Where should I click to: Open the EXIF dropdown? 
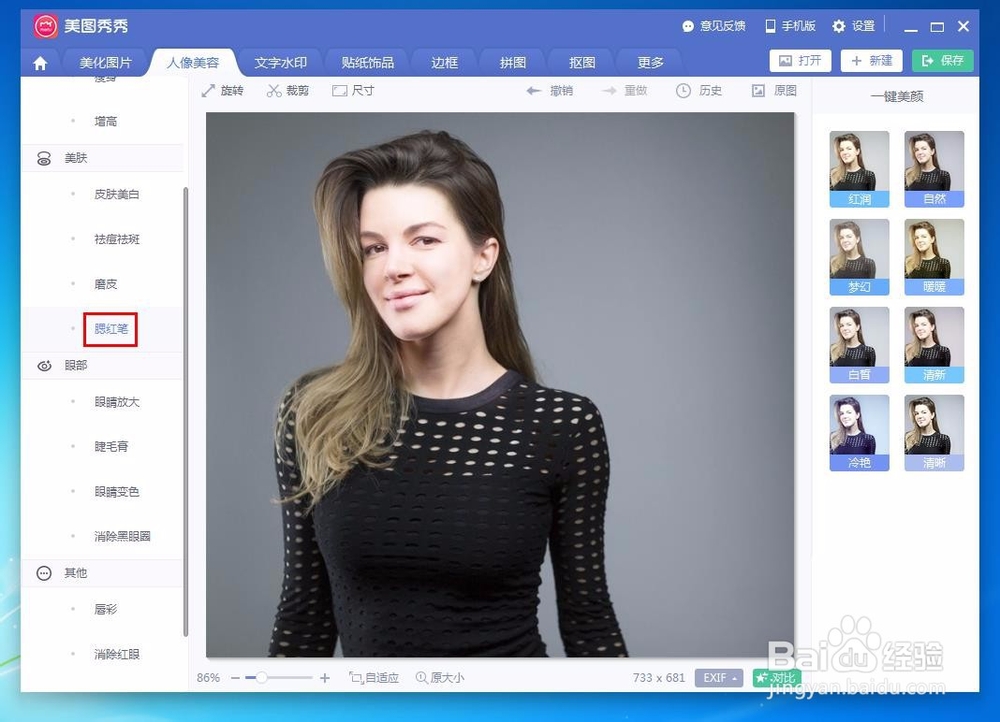pyautogui.click(x=719, y=677)
